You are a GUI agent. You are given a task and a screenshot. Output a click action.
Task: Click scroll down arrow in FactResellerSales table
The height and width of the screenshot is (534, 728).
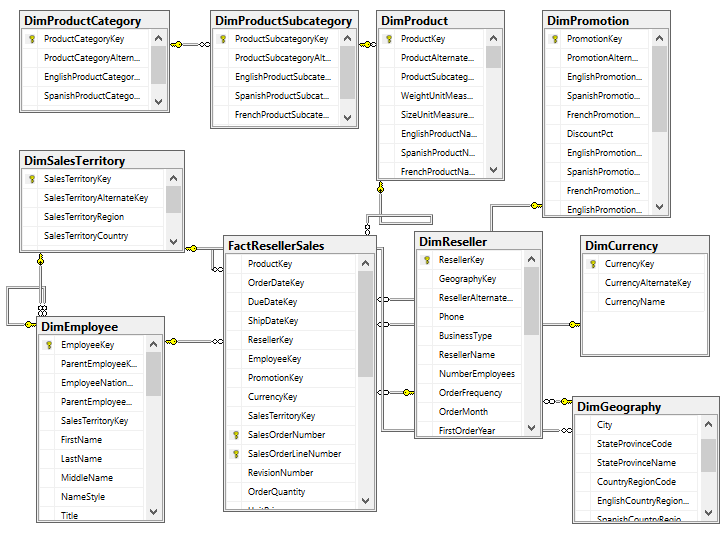point(365,501)
